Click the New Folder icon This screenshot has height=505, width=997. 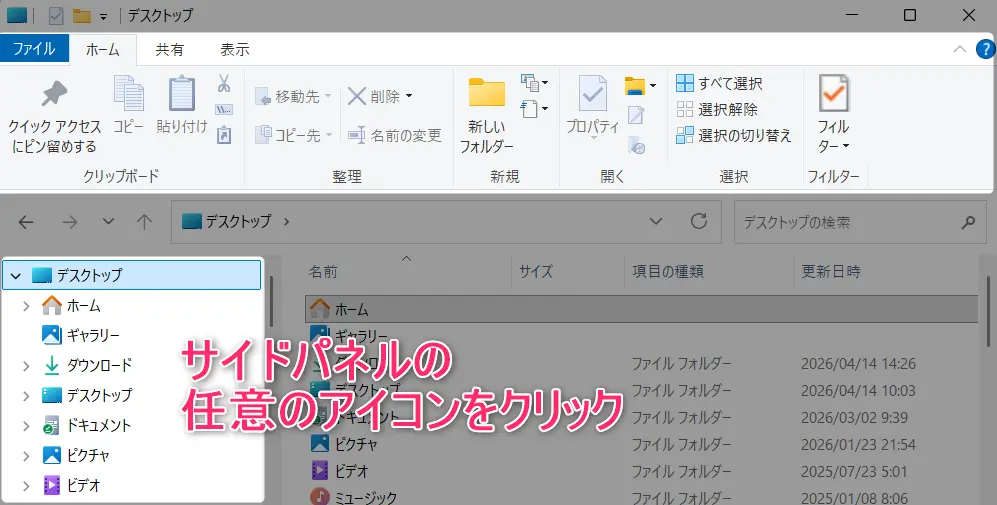coord(487,93)
